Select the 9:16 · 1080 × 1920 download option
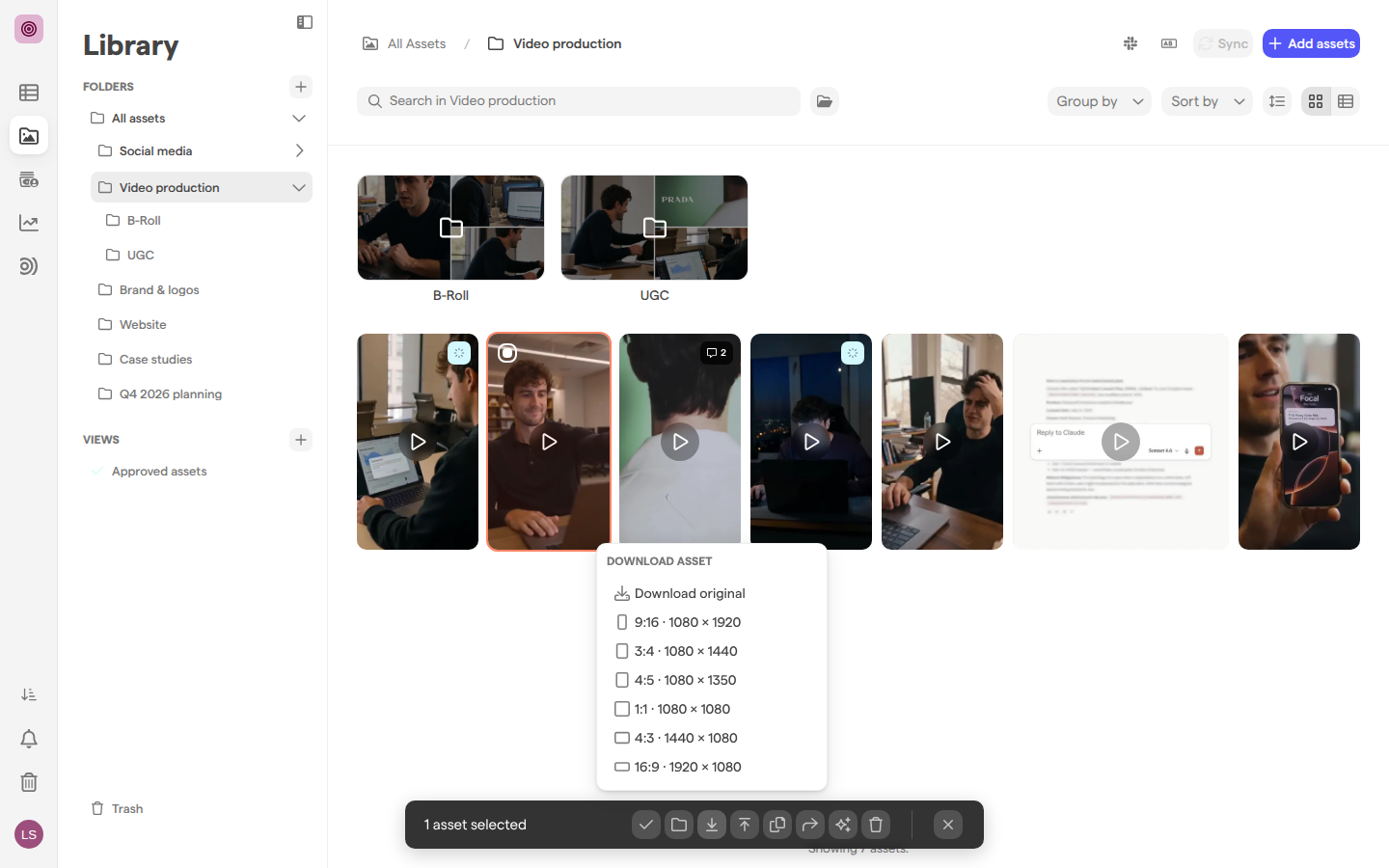This screenshot has width=1389, height=868. tap(712, 622)
